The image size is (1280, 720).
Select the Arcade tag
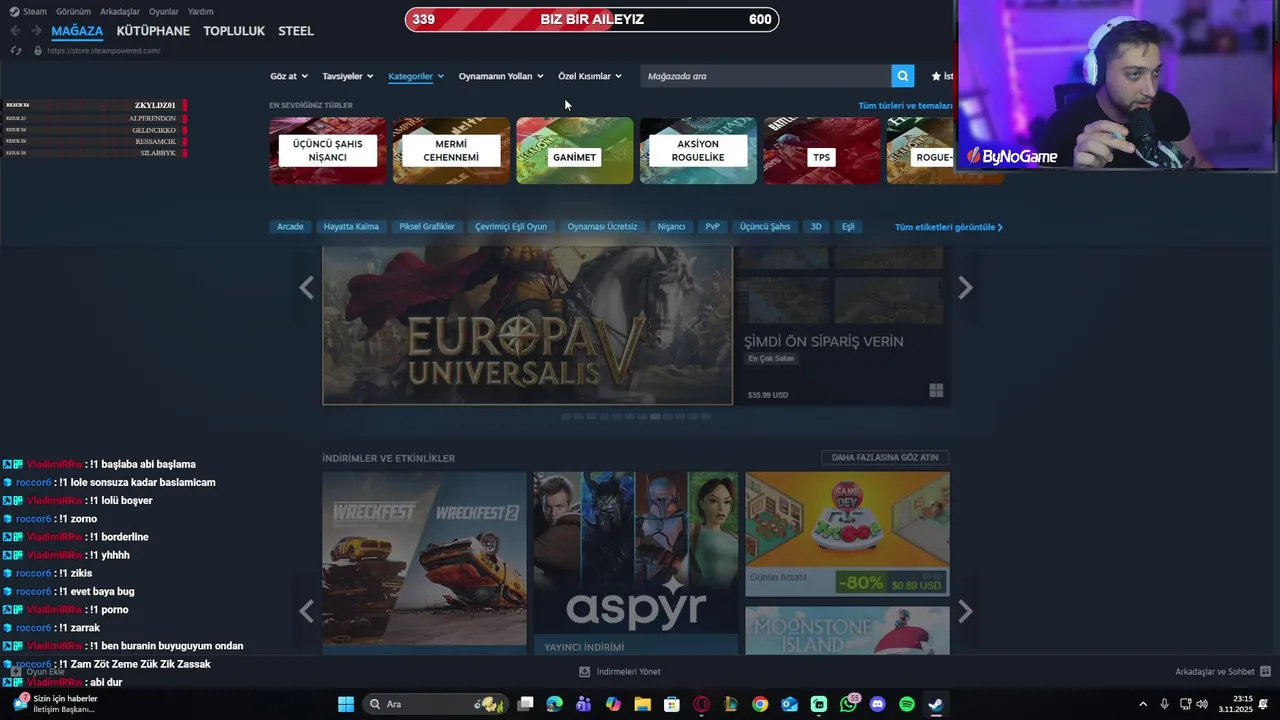pos(290,227)
